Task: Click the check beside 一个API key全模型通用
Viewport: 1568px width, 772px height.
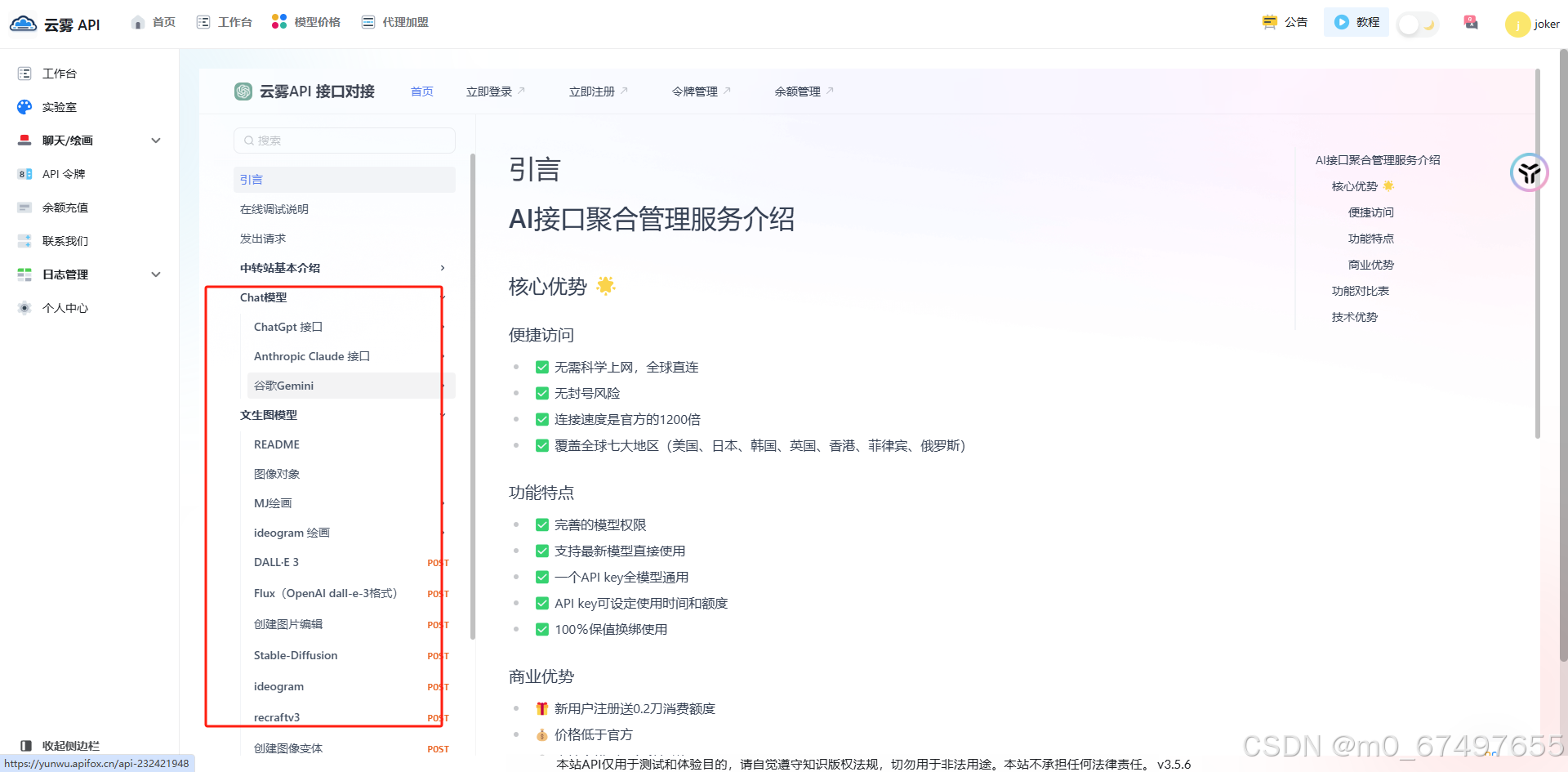Action: click(541, 578)
